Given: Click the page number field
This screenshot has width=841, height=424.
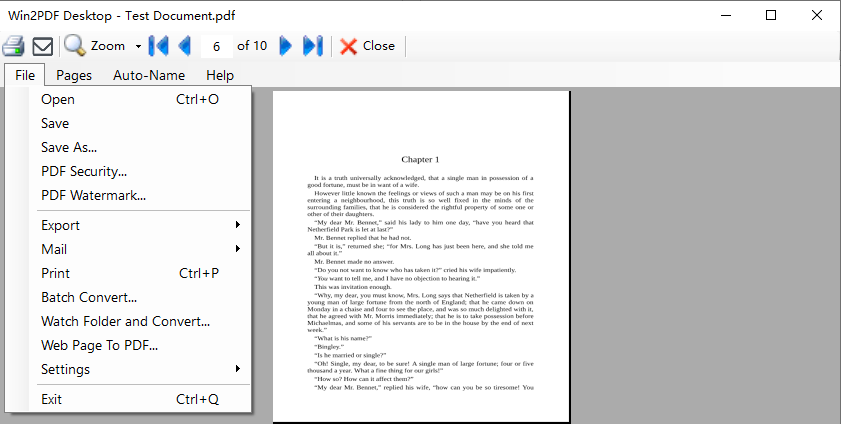Looking at the screenshot, I should point(216,47).
